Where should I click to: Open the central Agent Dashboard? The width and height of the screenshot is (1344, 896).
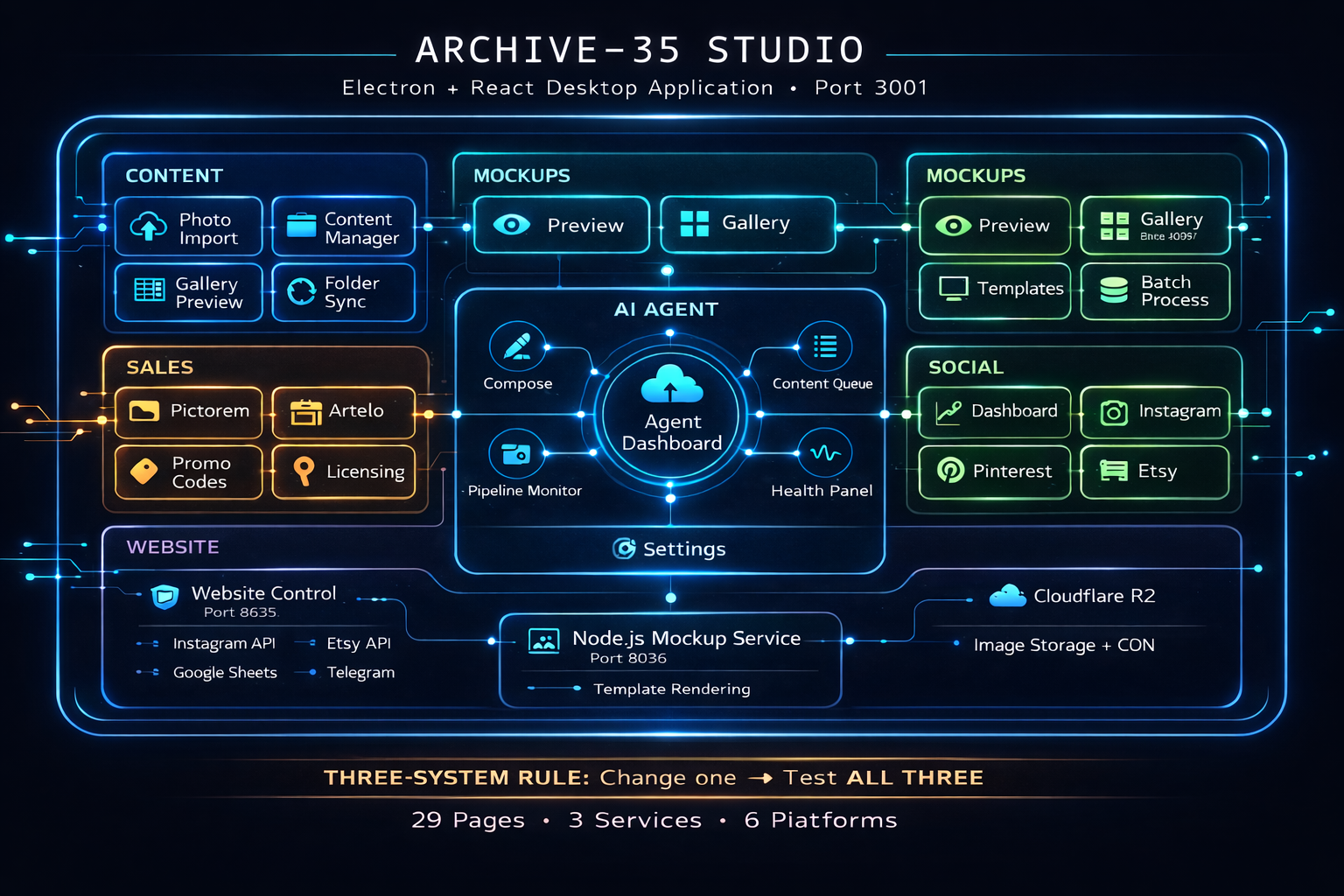(x=671, y=416)
